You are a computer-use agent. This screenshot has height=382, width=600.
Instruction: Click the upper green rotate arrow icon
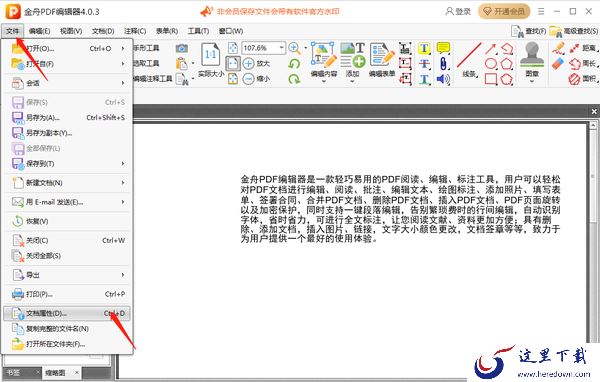[x=294, y=64]
